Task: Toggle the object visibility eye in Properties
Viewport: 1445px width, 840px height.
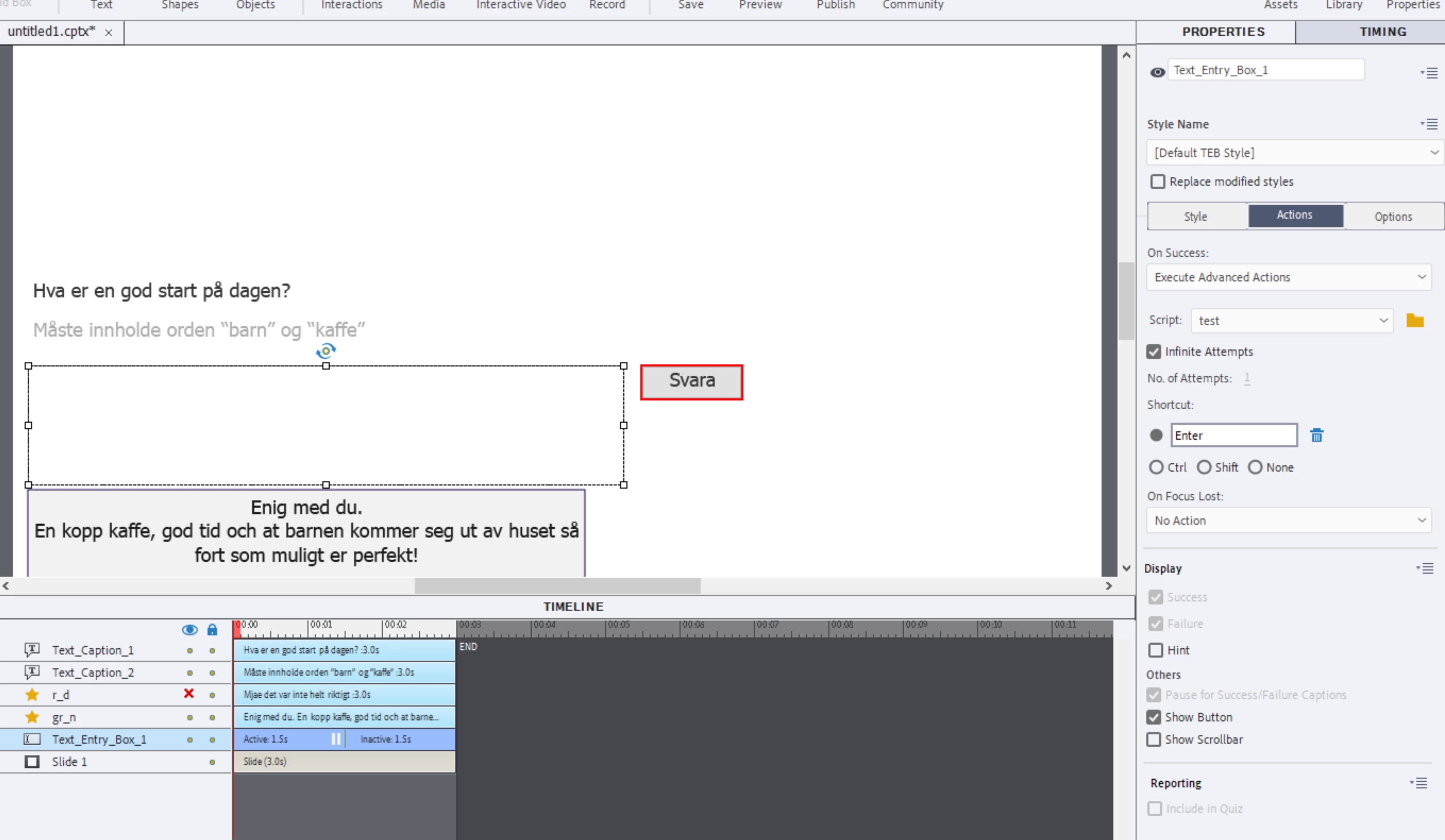Action: pyautogui.click(x=1157, y=72)
